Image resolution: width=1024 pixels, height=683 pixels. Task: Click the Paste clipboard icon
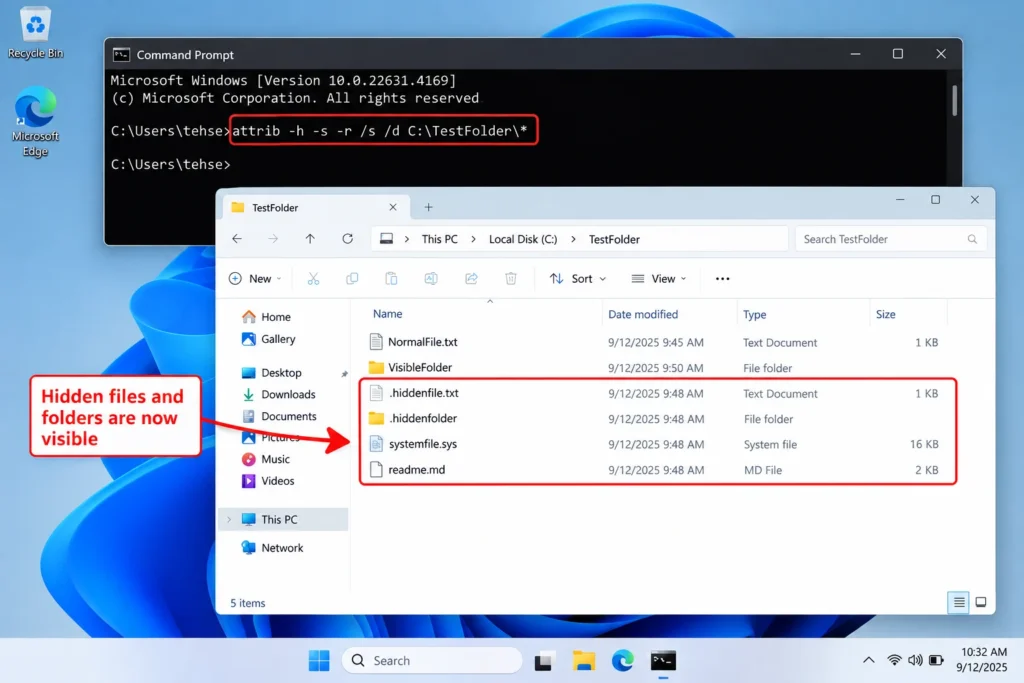(x=391, y=279)
